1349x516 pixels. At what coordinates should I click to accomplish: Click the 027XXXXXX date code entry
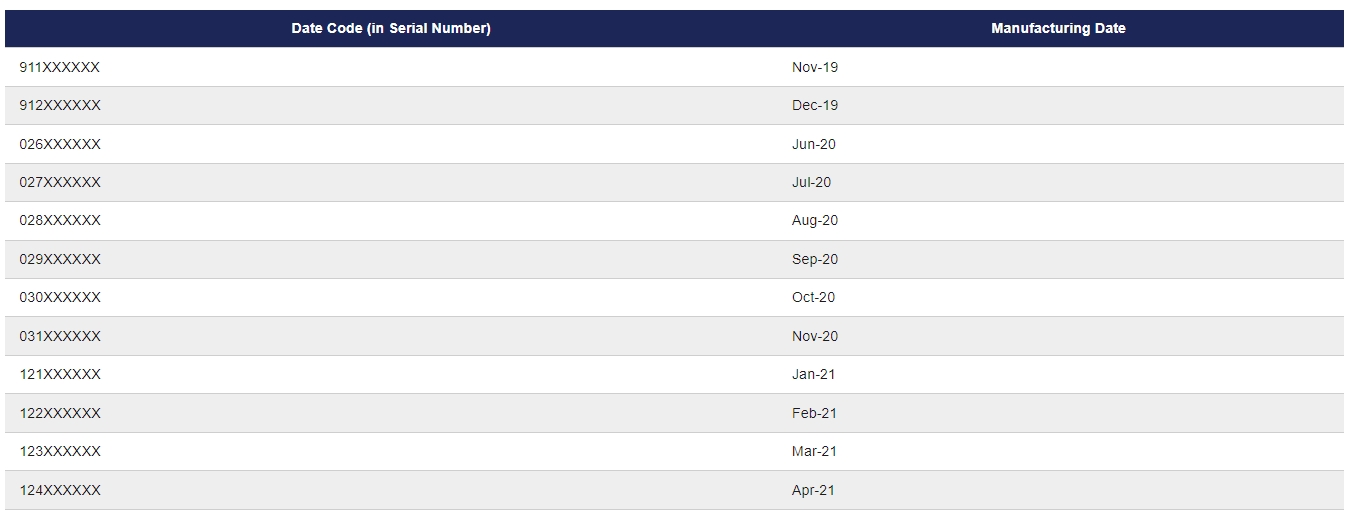pyautogui.click(x=60, y=182)
